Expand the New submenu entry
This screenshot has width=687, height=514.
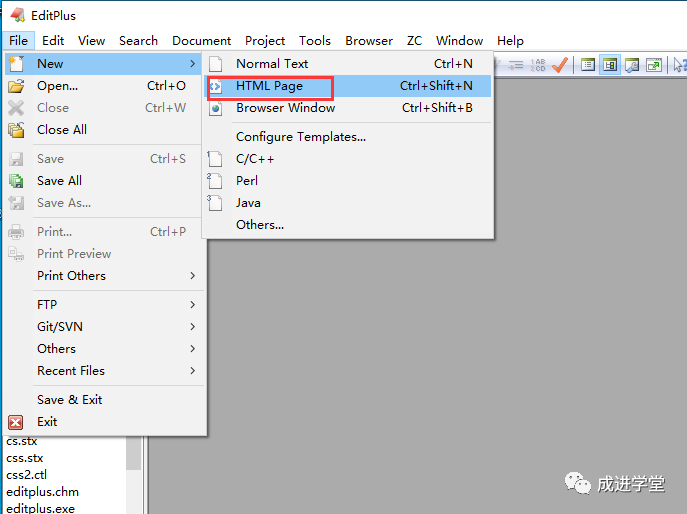point(103,64)
